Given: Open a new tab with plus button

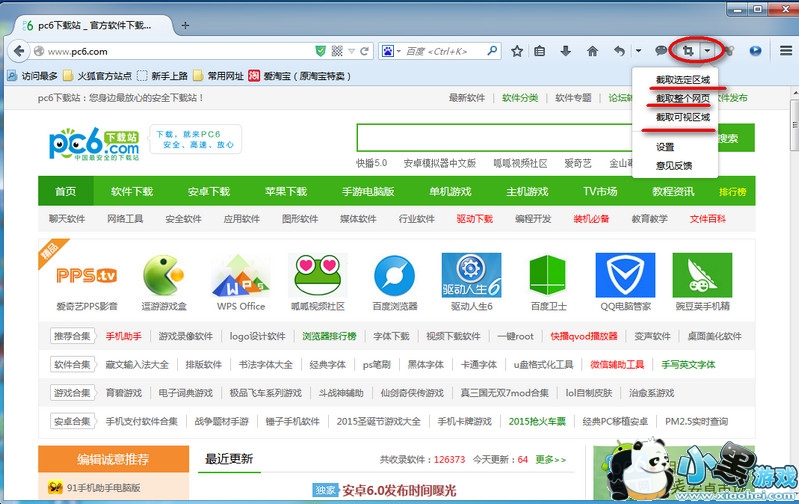Looking at the screenshot, I should coord(185,25).
